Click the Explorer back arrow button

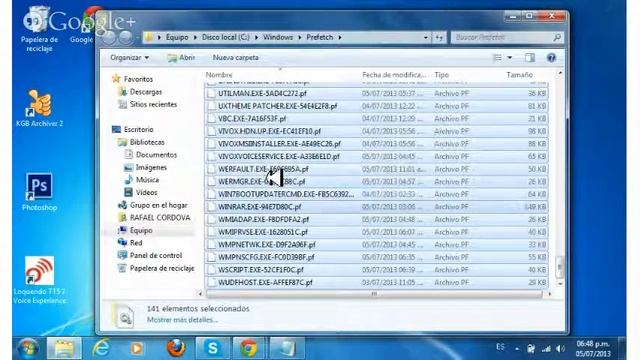click(x=109, y=37)
